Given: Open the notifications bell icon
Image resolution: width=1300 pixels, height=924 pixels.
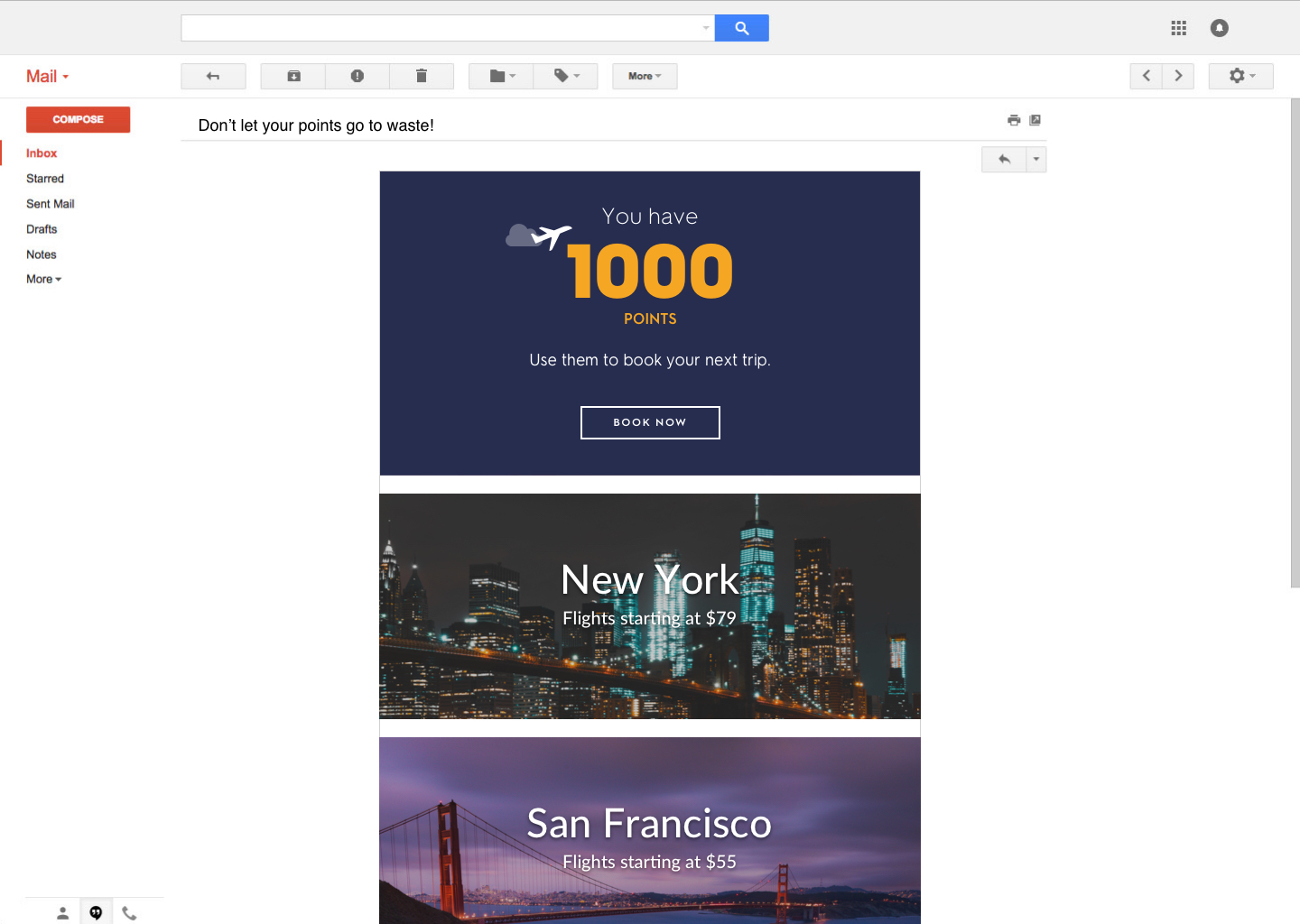Looking at the screenshot, I should point(1219,28).
